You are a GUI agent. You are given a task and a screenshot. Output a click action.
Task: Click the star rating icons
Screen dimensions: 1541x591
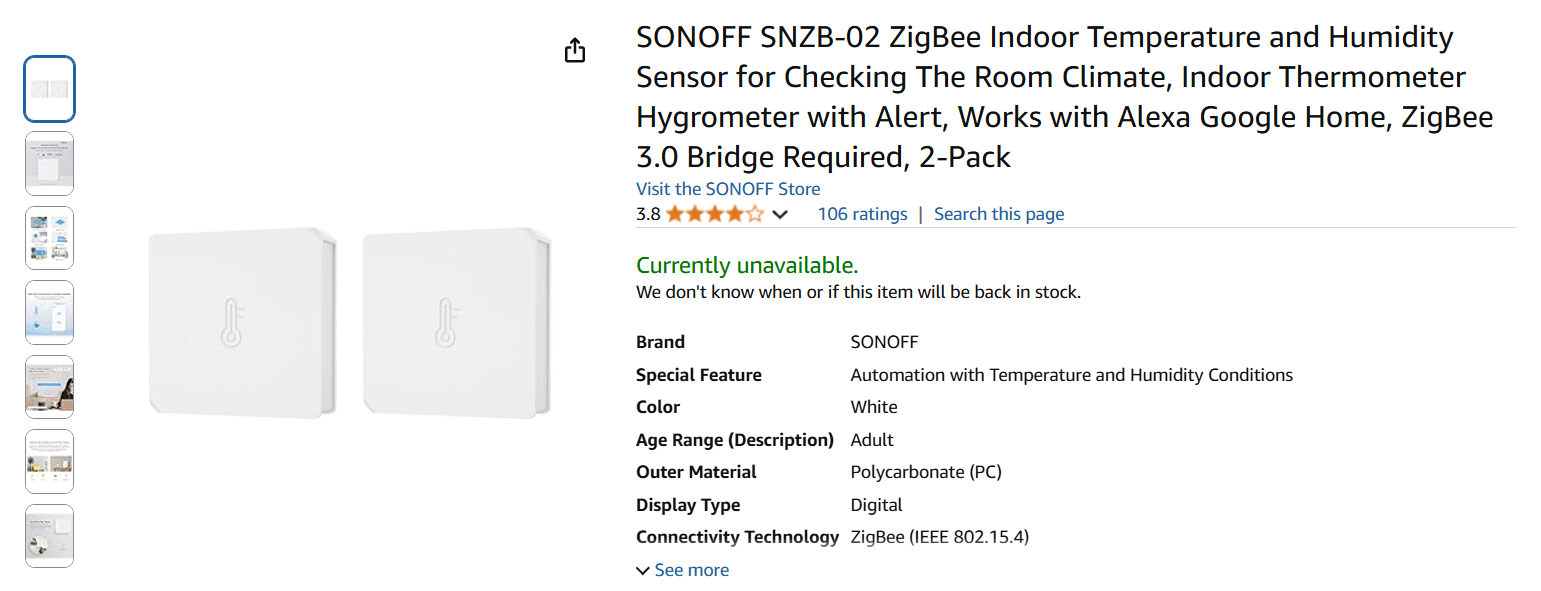714,214
